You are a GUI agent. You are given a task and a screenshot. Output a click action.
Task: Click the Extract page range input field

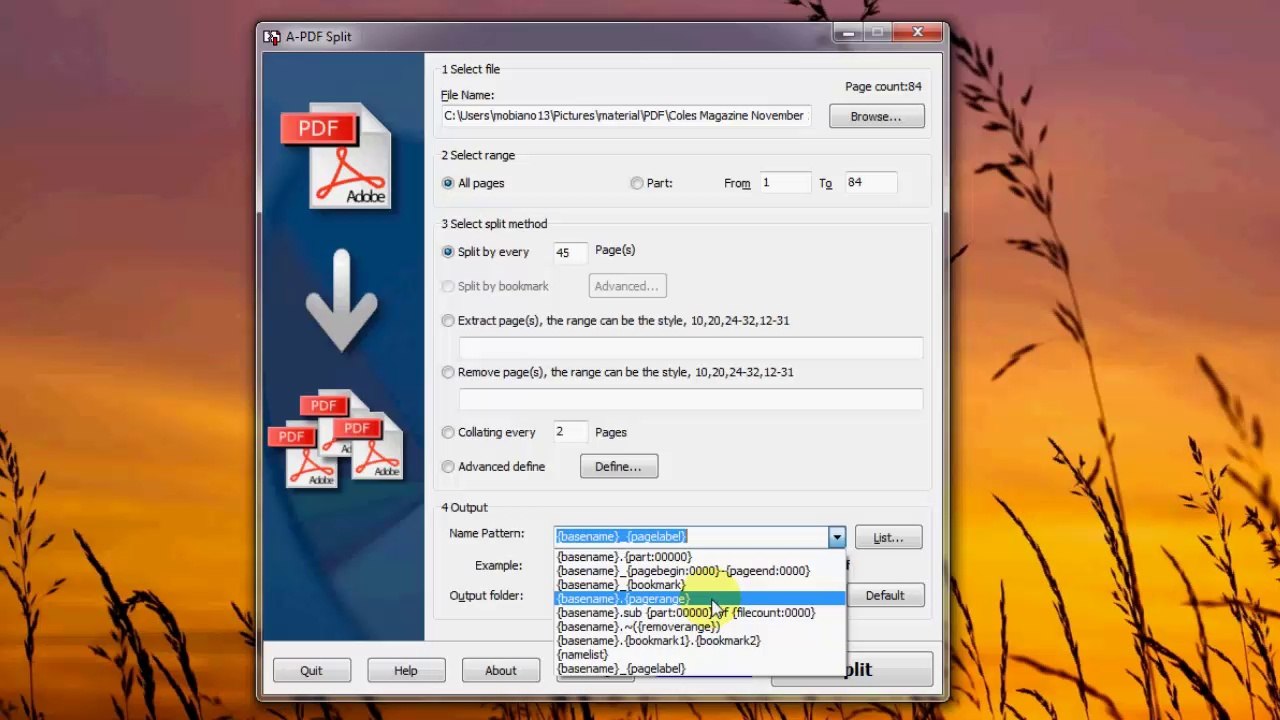pos(690,347)
